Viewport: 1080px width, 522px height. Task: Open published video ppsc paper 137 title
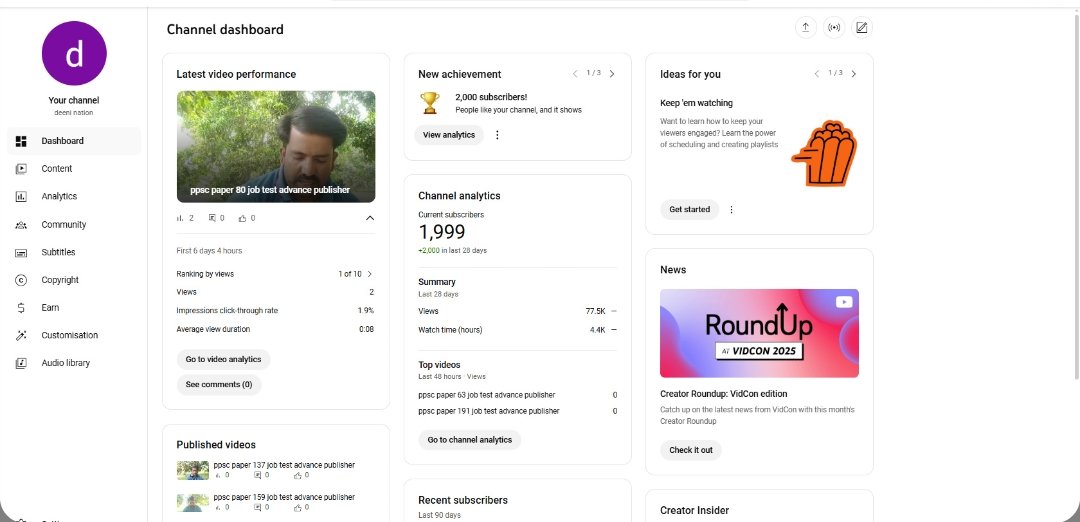point(284,466)
